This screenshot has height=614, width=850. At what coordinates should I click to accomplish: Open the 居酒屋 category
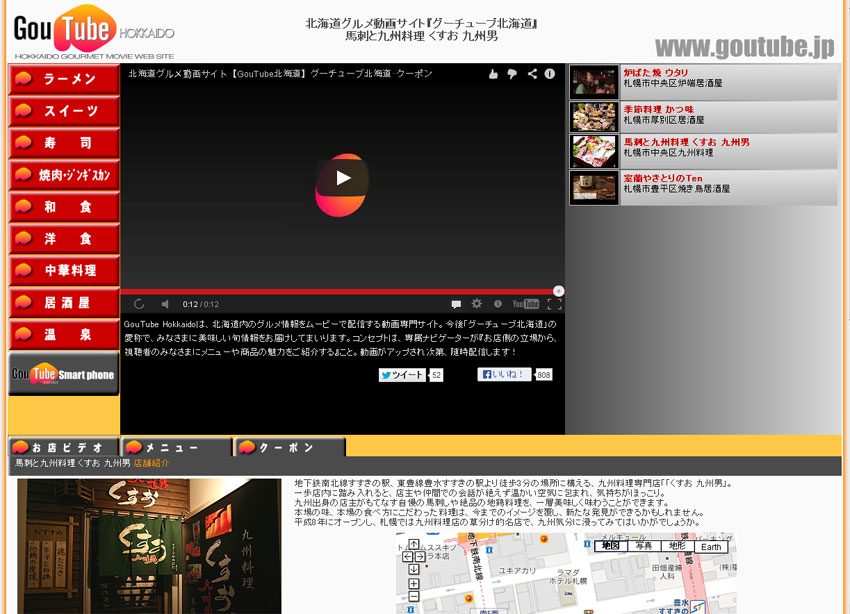click(64, 302)
